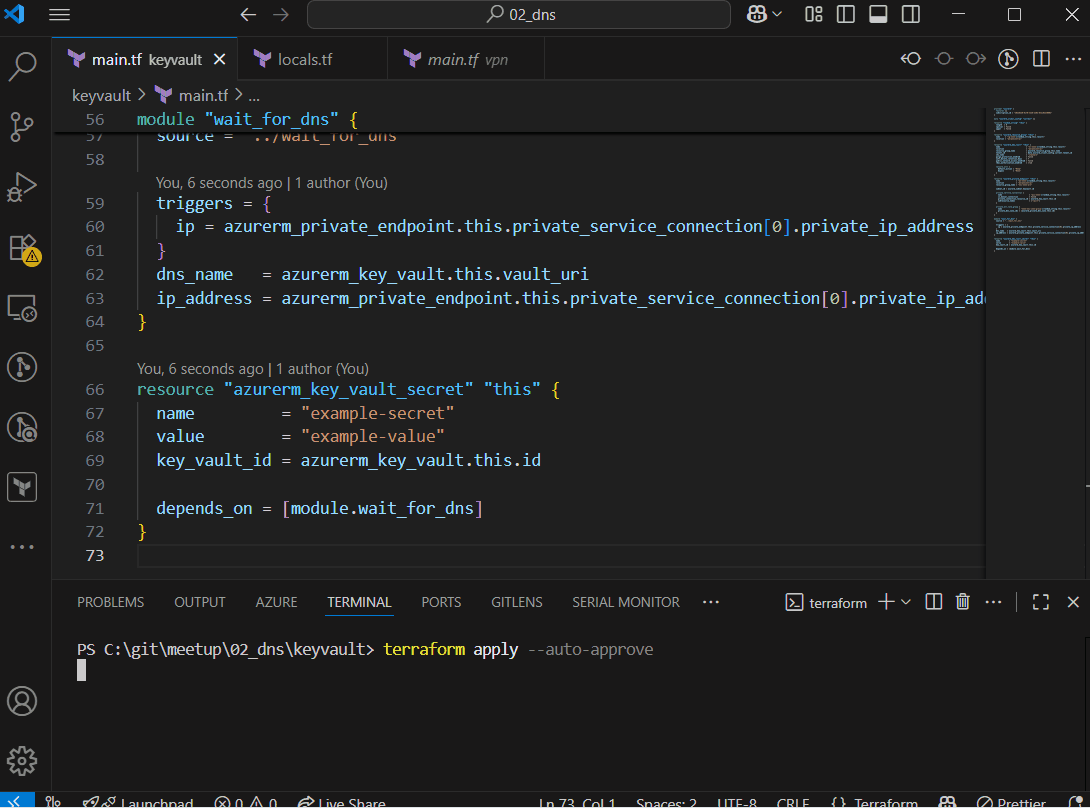Viewport: 1090px width, 808px height.
Task: Click the 02_dns command center search box
Action: click(x=519, y=15)
